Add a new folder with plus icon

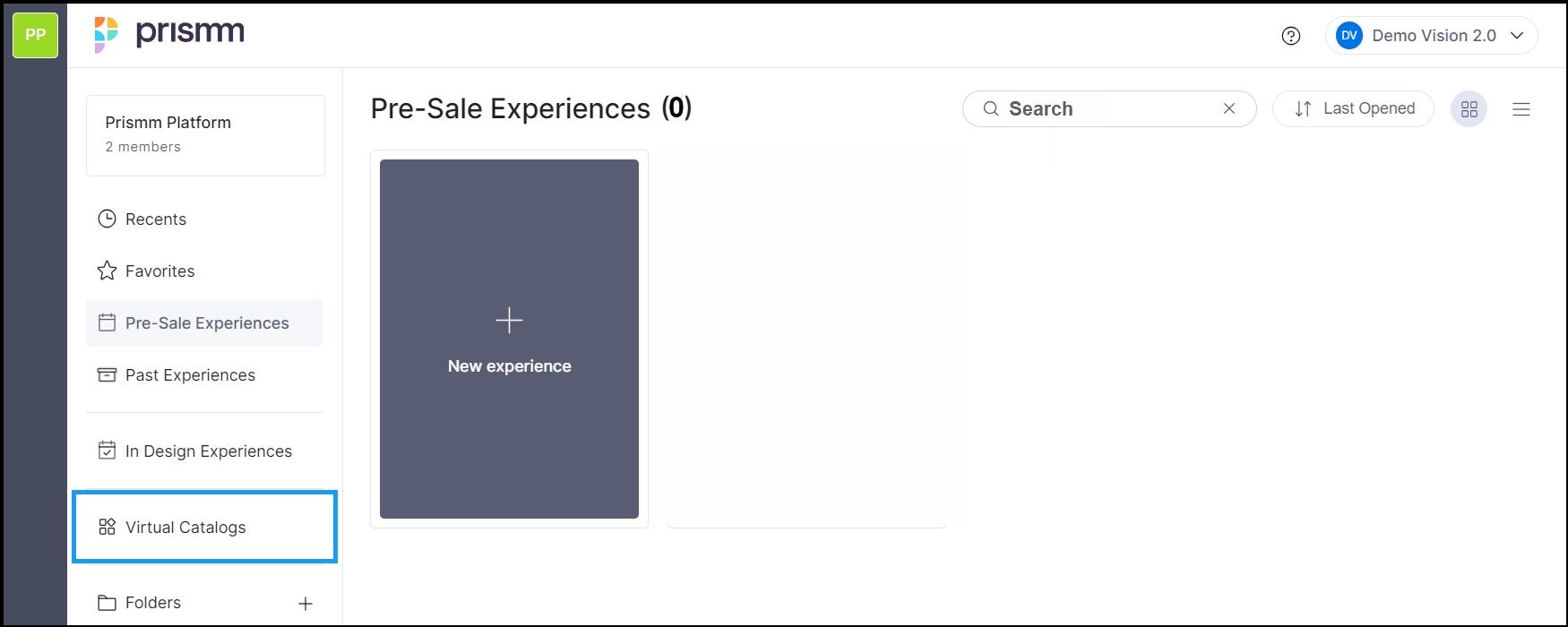click(x=306, y=604)
